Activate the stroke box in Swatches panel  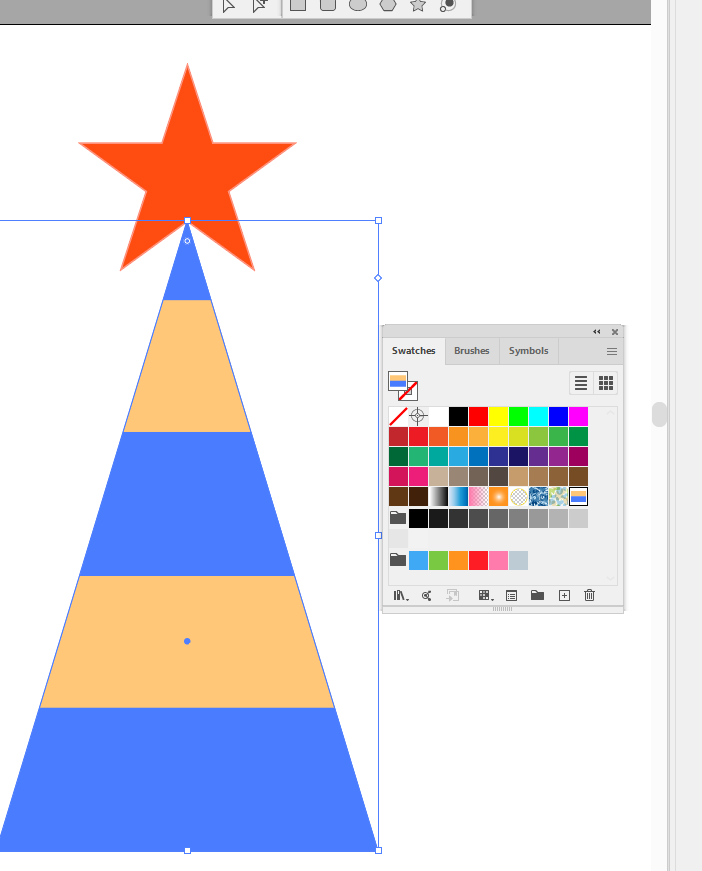click(410, 392)
